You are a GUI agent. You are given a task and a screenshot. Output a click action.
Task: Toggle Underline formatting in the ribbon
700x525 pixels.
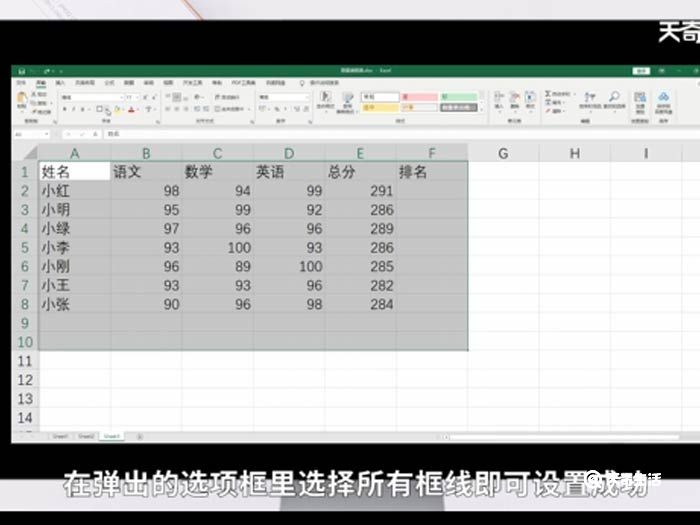[83, 109]
